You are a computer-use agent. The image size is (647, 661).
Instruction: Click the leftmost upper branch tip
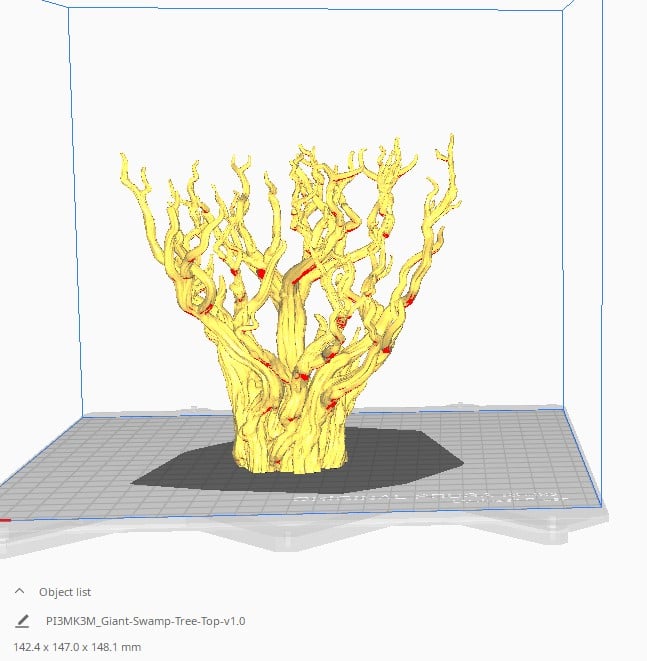point(124,158)
